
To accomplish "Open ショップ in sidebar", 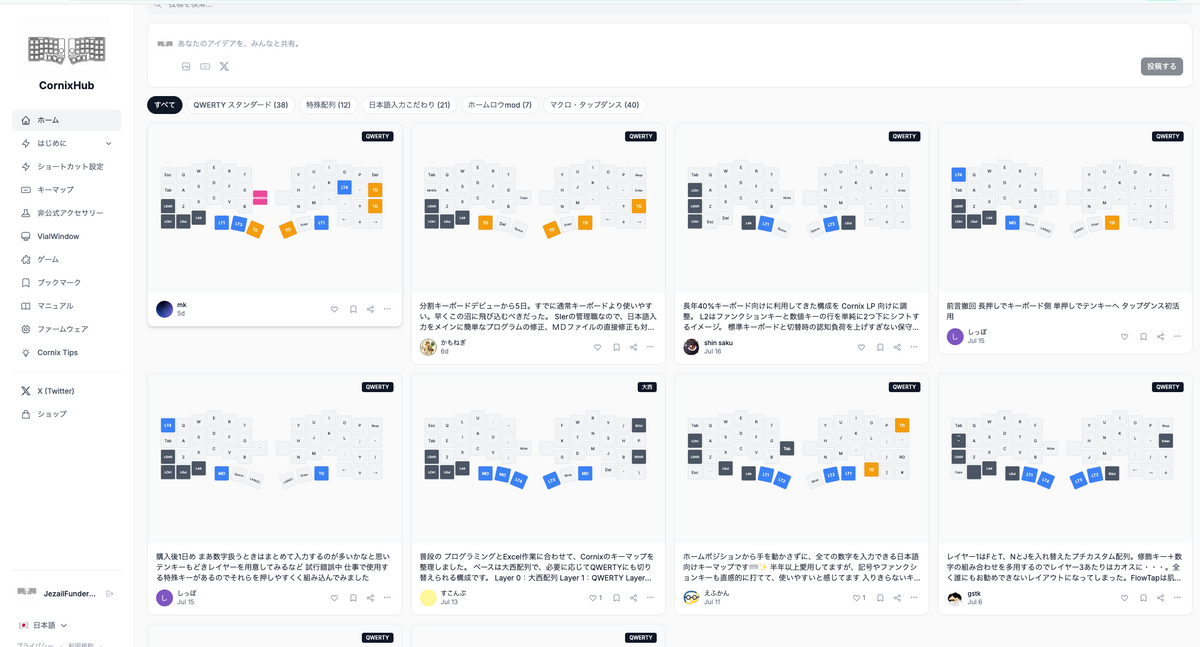I will pos(67,414).
